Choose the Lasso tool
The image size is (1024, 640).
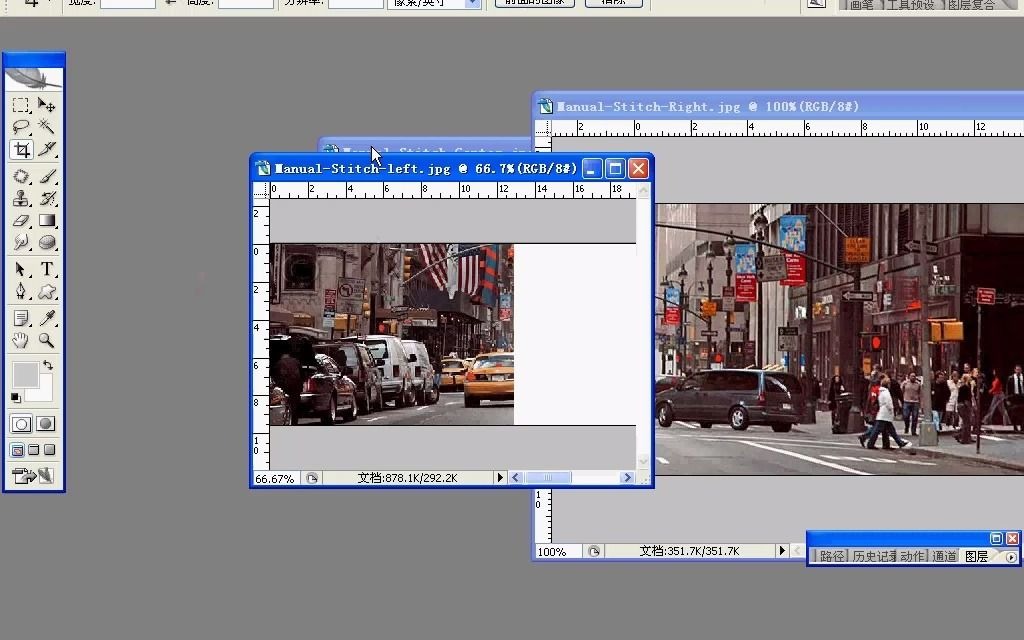(x=20, y=127)
